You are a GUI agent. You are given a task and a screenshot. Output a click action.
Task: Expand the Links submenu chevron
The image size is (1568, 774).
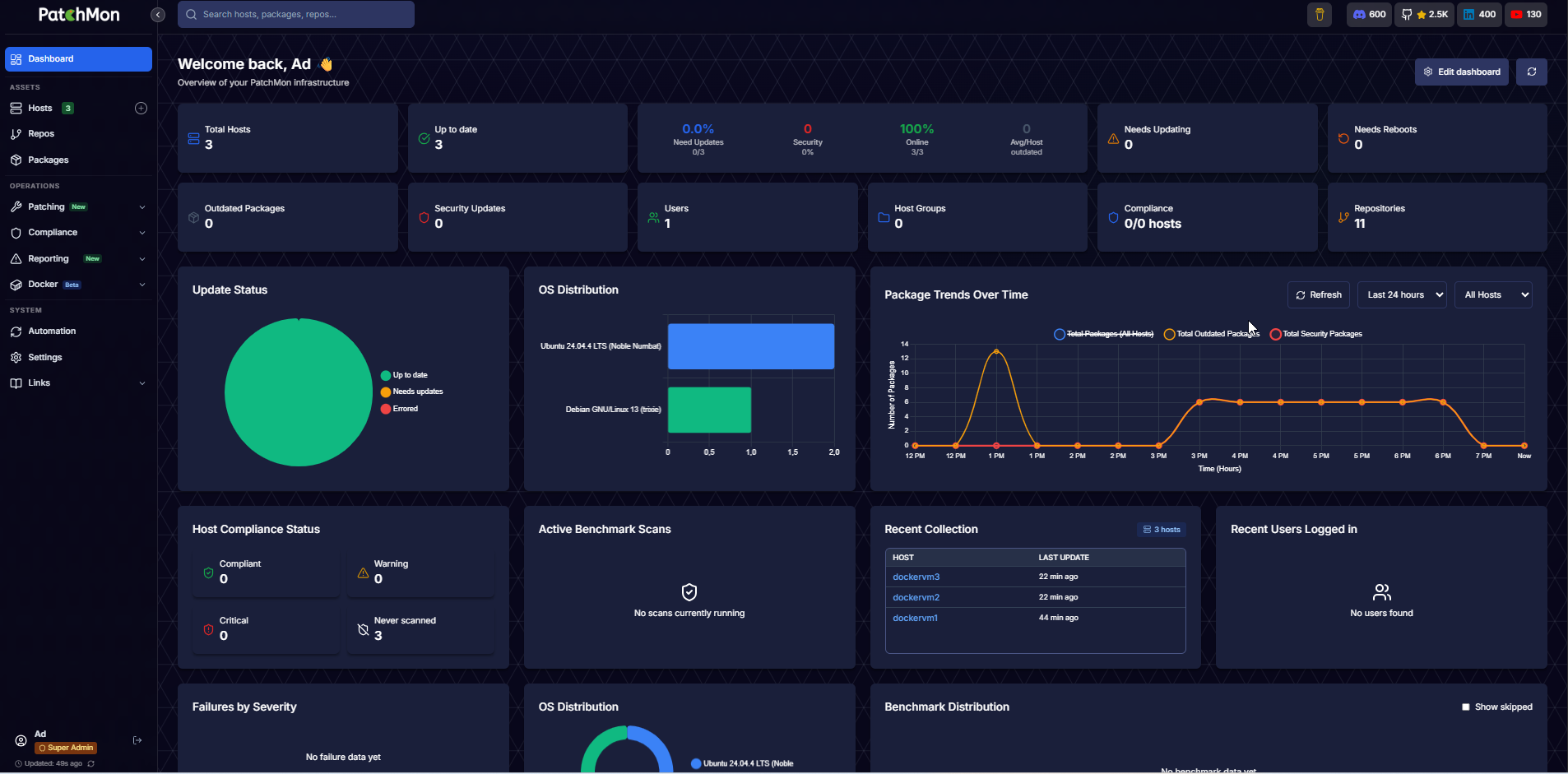click(x=142, y=383)
